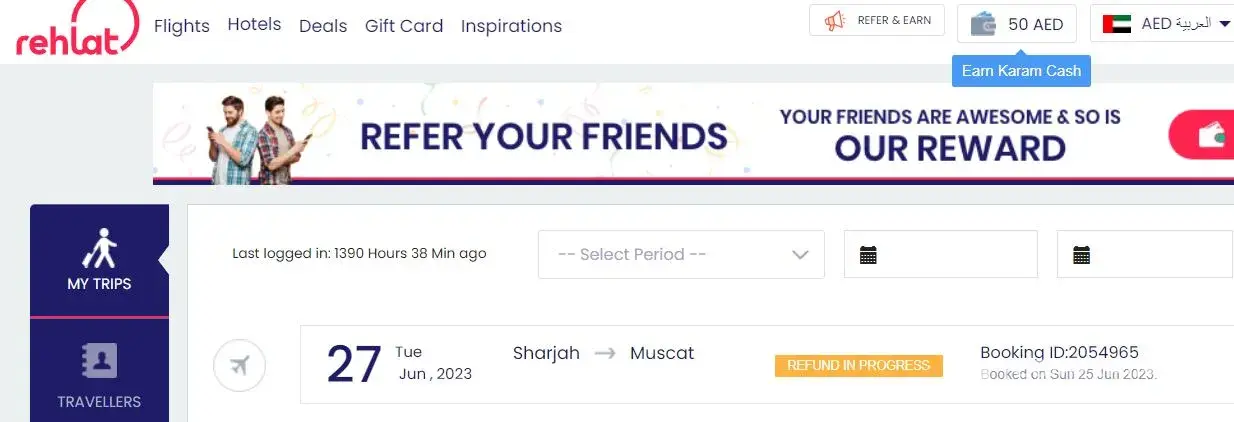
Task: Click the Earn Karam Cash tooltip
Action: click(x=1020, y=71)
